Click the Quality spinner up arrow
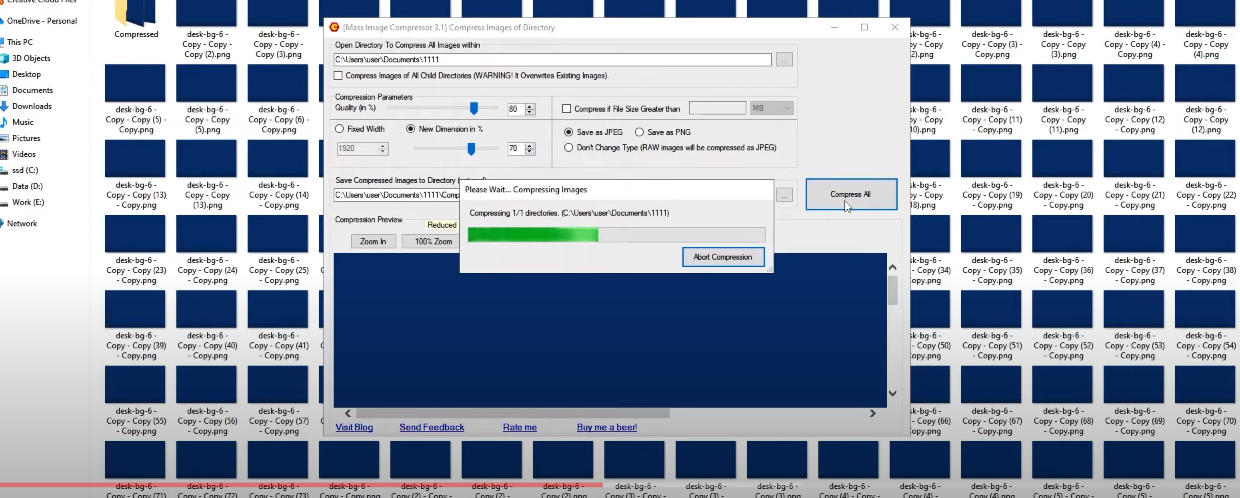 (x=528, y=106)
